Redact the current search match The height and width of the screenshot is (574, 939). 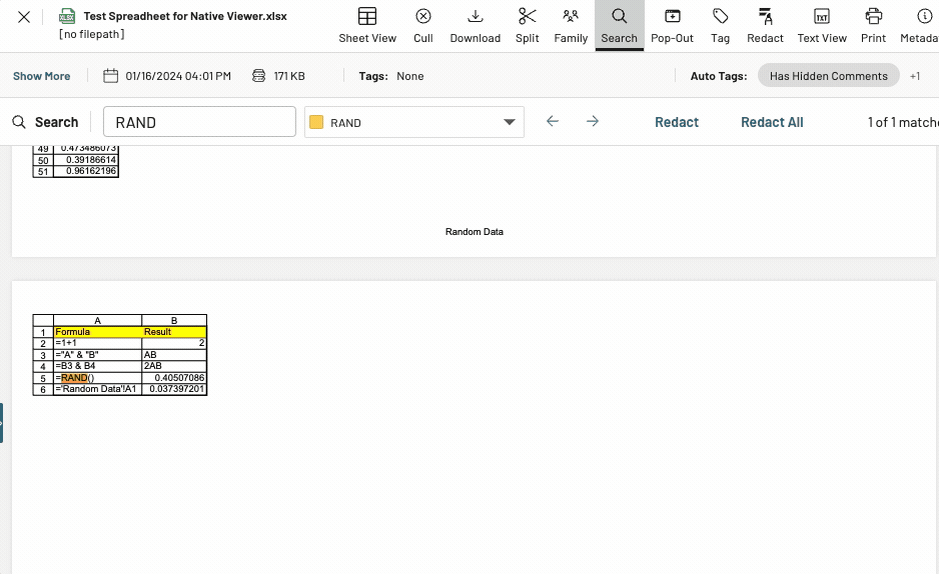(677, 122)
